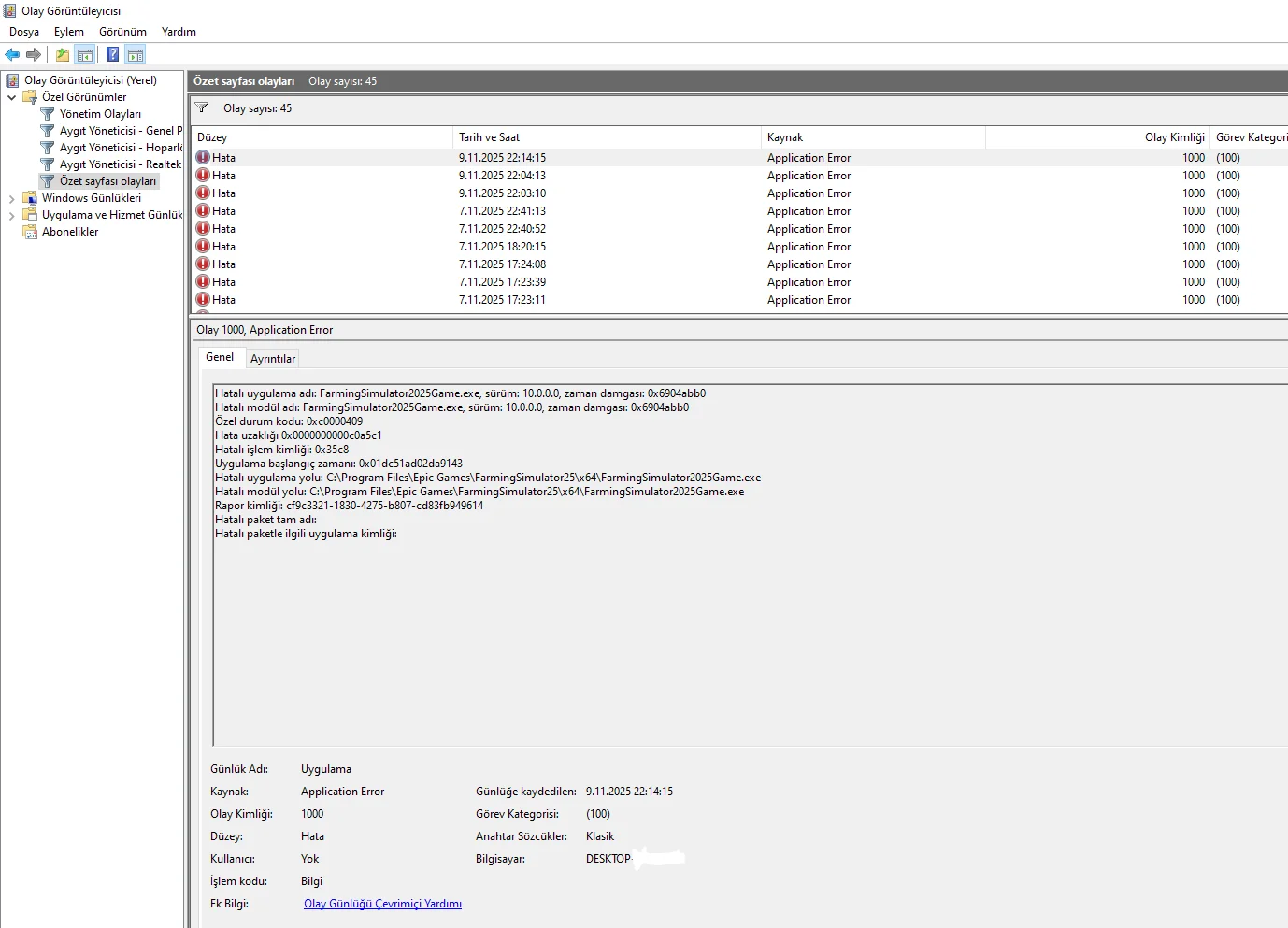Click the Abonelikler icon in the tree
The image size is (1288, 928).
(30, 232)
